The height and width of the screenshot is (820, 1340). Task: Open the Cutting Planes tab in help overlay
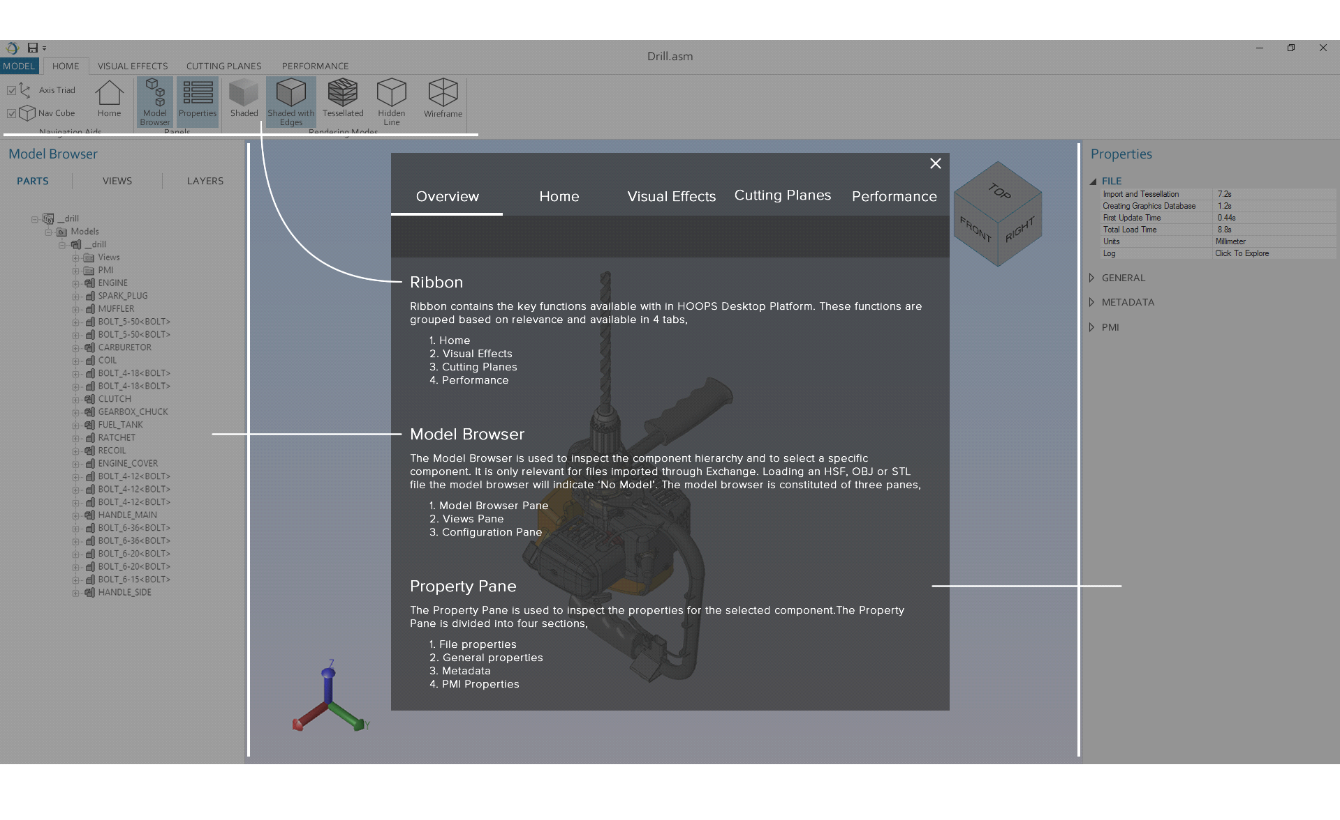[x=782, y=196]
